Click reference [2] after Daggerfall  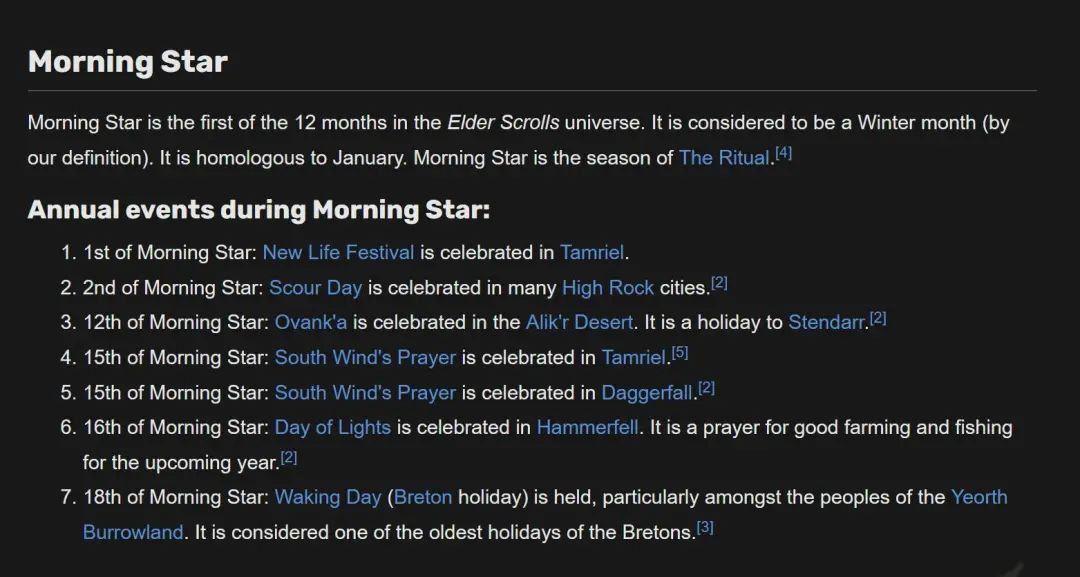coord(706,388)
